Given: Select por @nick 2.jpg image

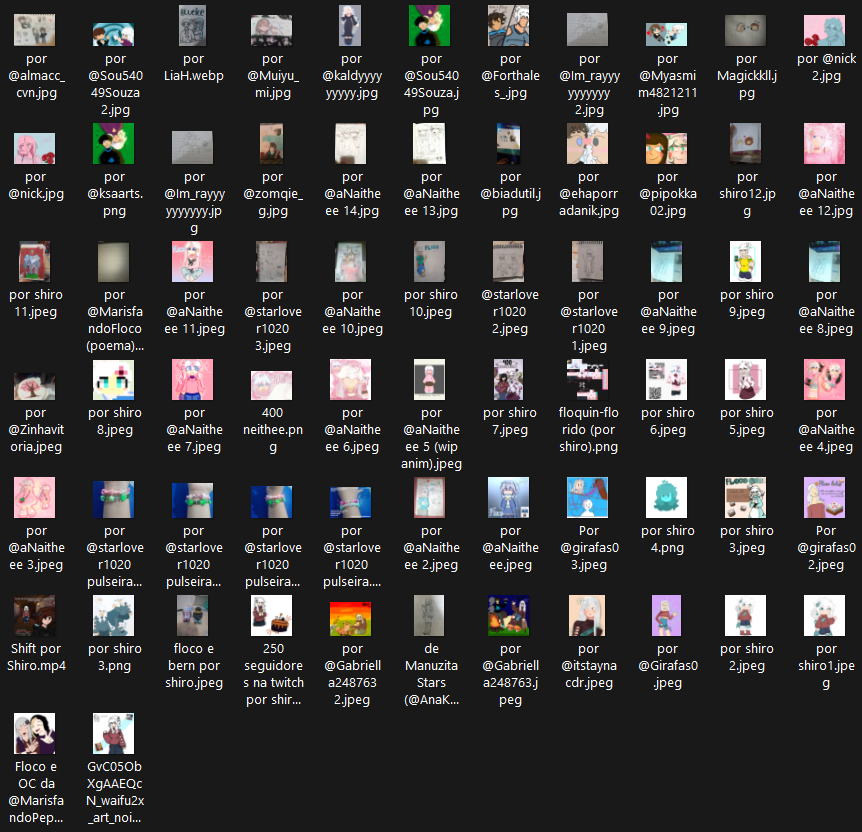Looking at the screenshot, I should [825, 30].
